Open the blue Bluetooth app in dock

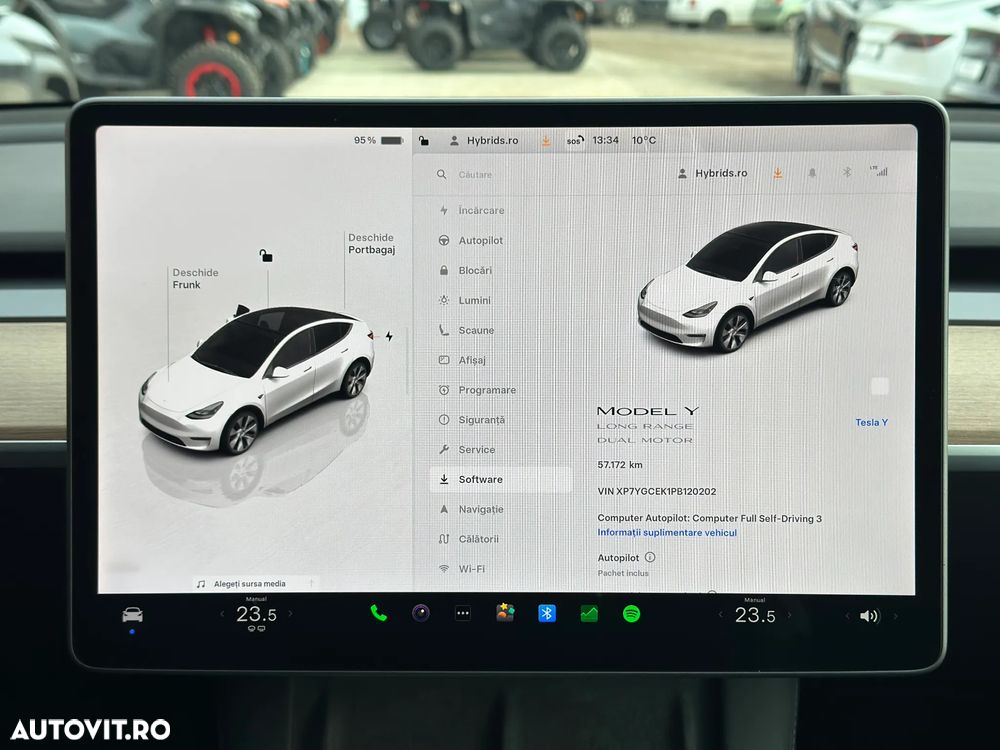pyautogui.click(x=547, y=614)
